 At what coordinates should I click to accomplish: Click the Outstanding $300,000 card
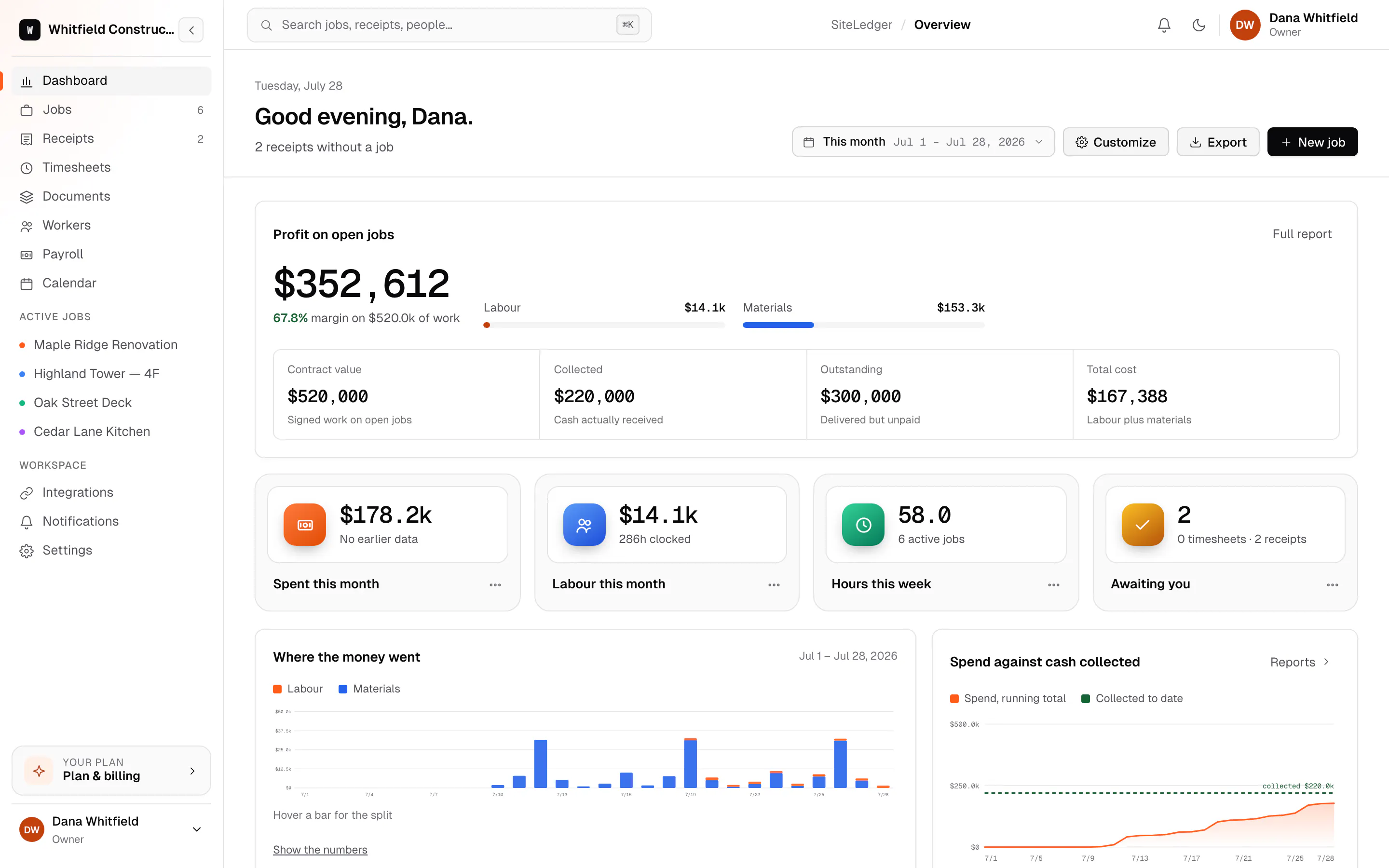point(940,394)
